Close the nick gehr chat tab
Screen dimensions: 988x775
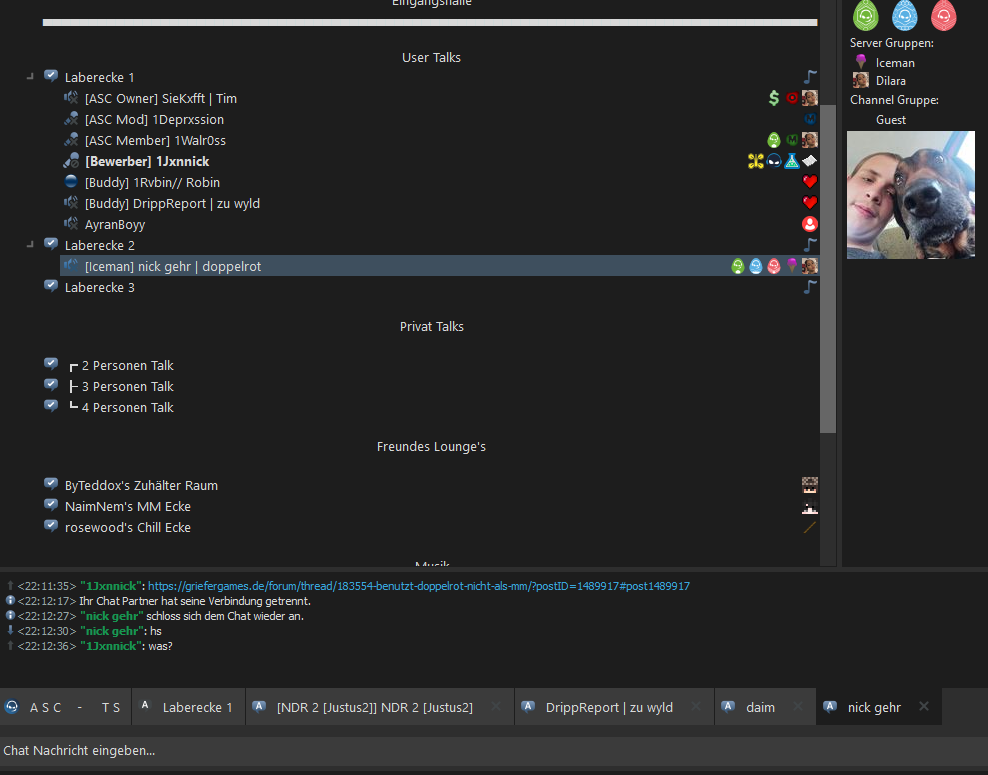(x=924, y=706)
